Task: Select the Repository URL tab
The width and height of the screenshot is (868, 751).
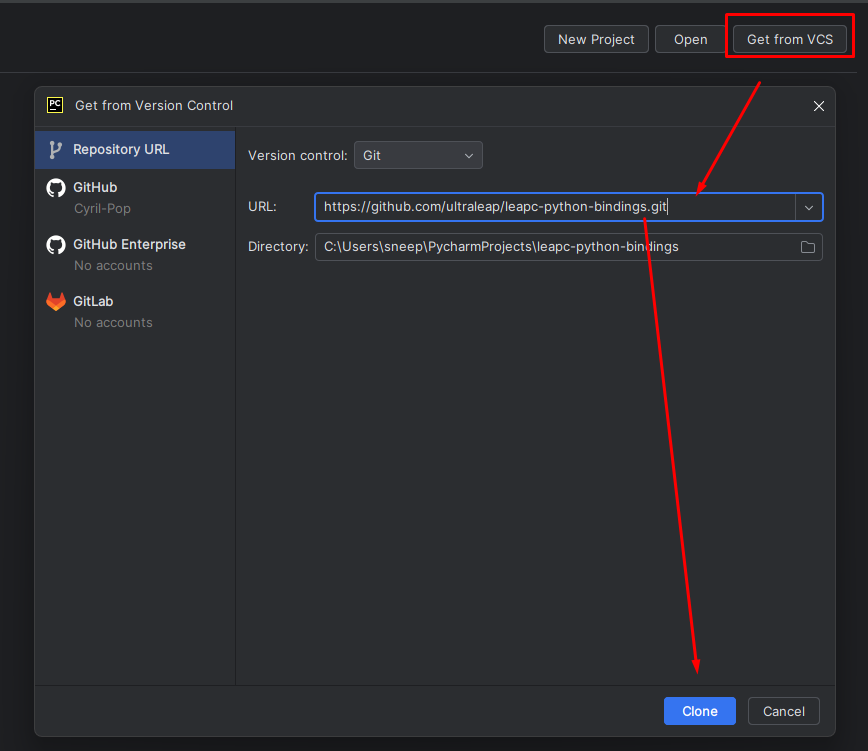Action: (x=135, y=149)
